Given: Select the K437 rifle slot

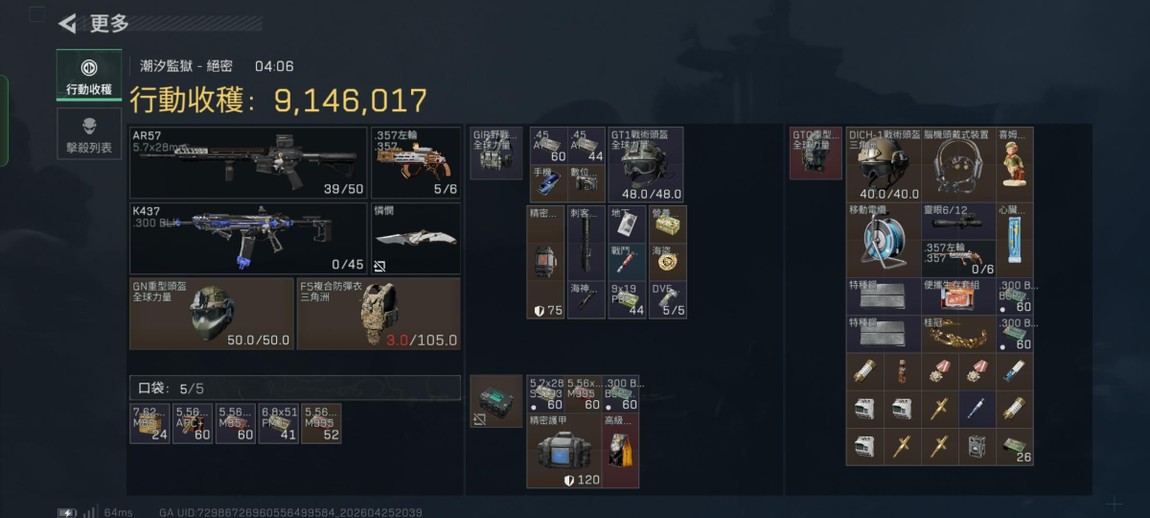Looking at the screenshot, I should tap(249, 238).
